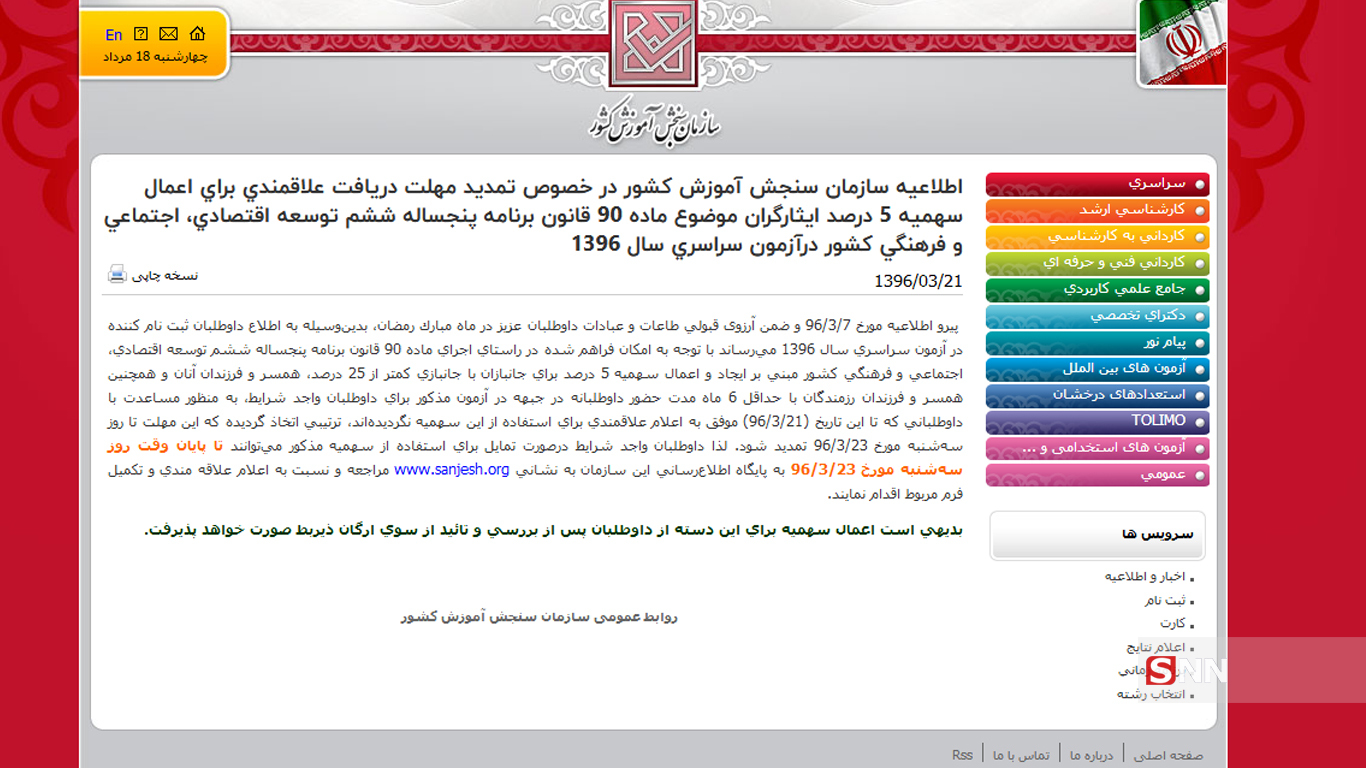Click the Rss link at the bottom
The height and width of the screenshot is (768, 1366).
tap(961, 754)
